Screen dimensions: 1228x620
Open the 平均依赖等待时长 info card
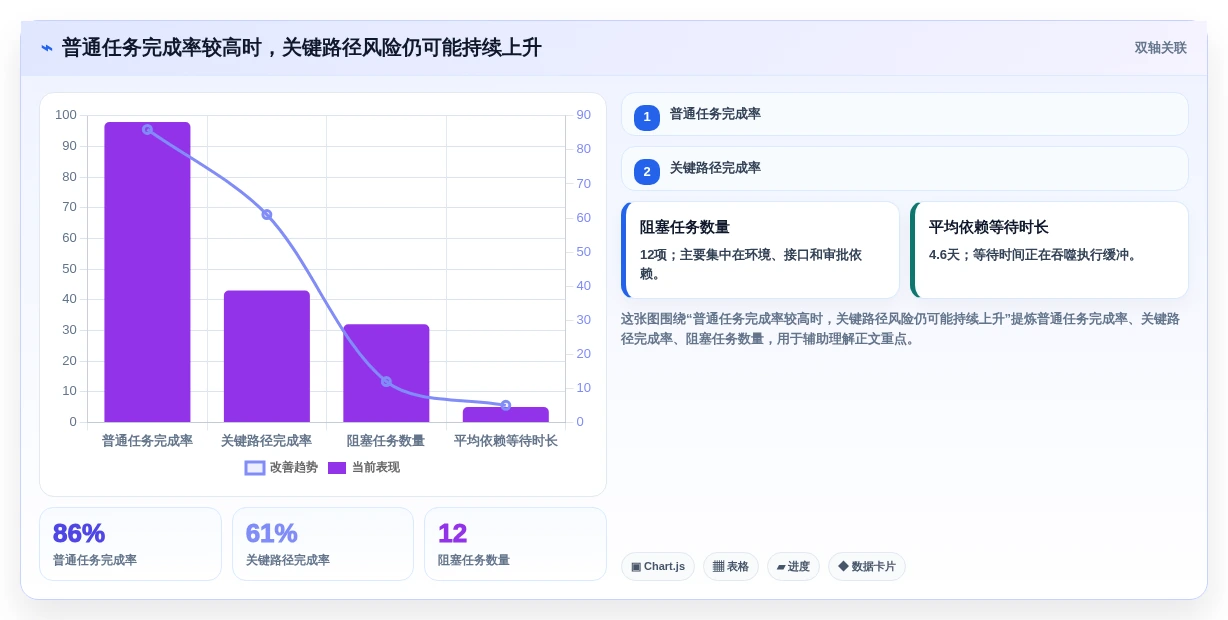(1049, 250)
